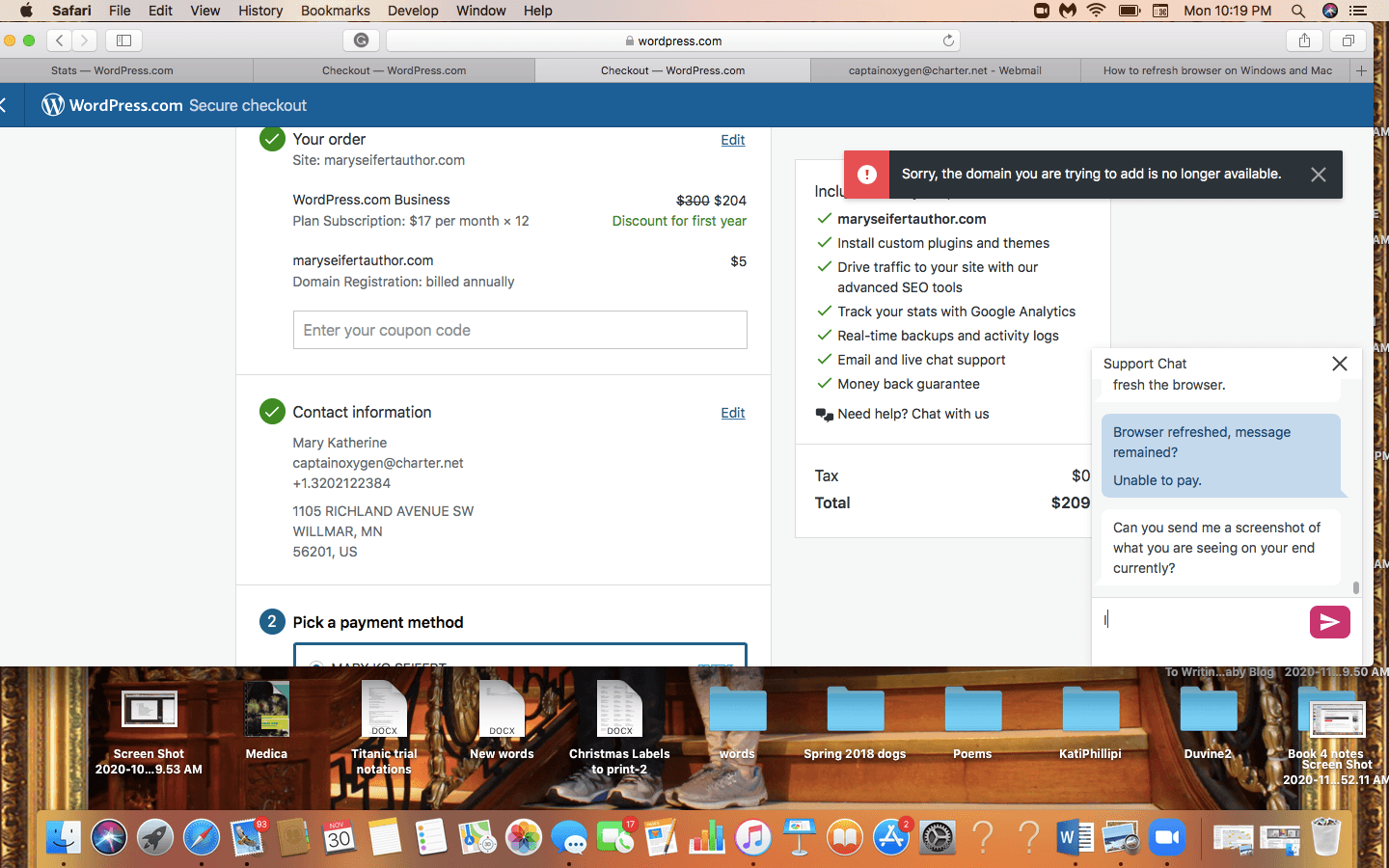Click the wordpress.com address bar
Image resolution: width=1389 pixels, height=868 pixels.
[x=672, y=41]
